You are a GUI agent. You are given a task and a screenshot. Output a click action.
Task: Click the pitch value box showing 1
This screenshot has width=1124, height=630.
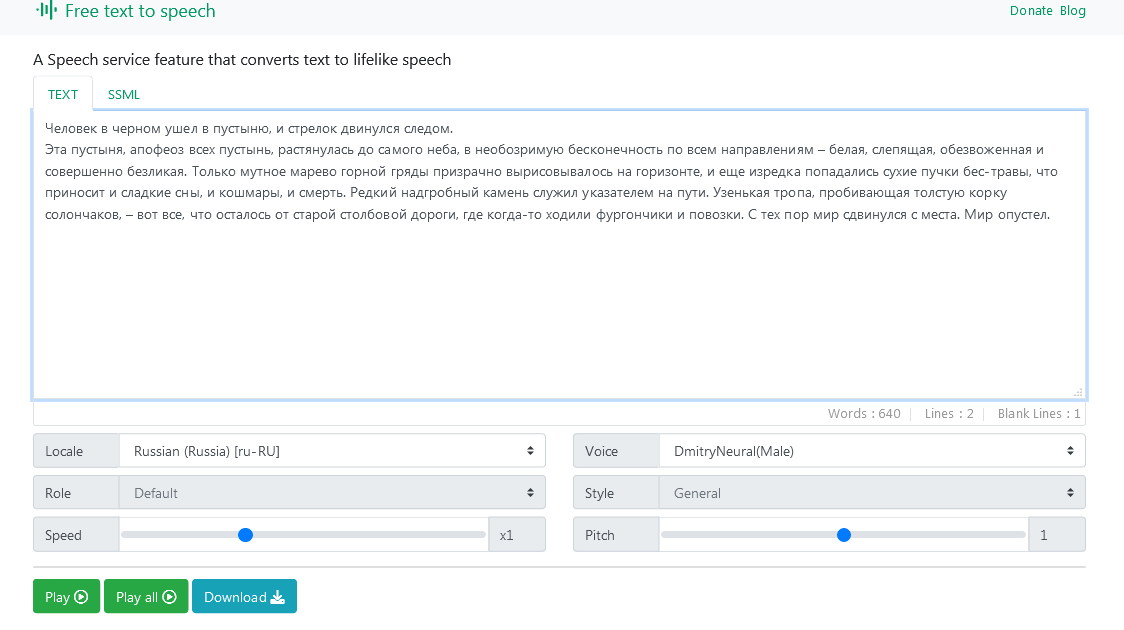point(1057,535)
